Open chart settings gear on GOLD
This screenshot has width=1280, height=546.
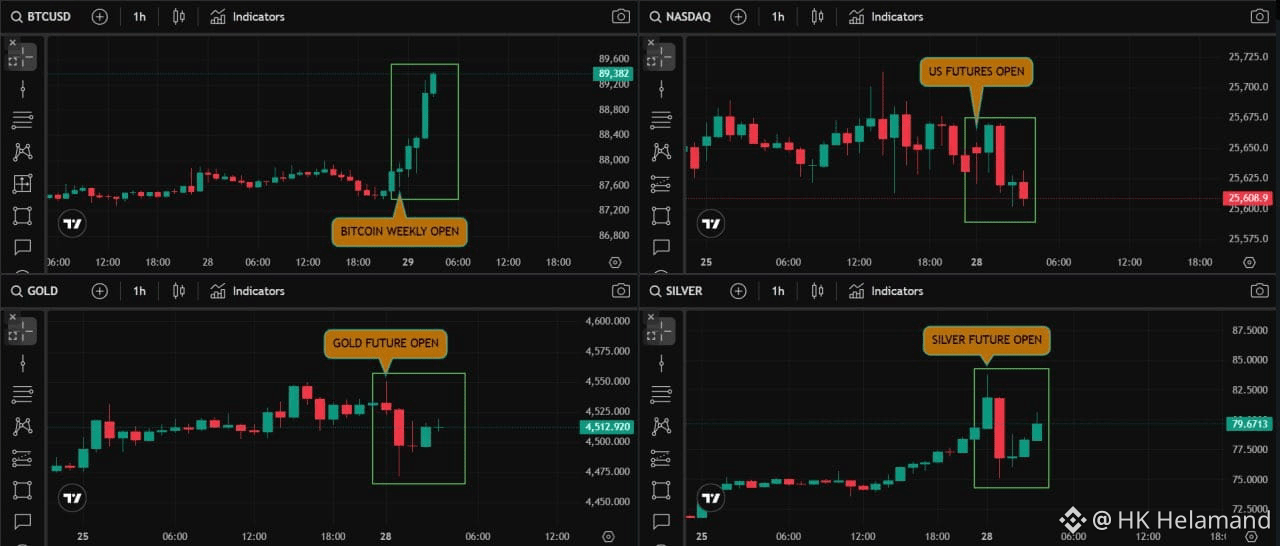609,536
